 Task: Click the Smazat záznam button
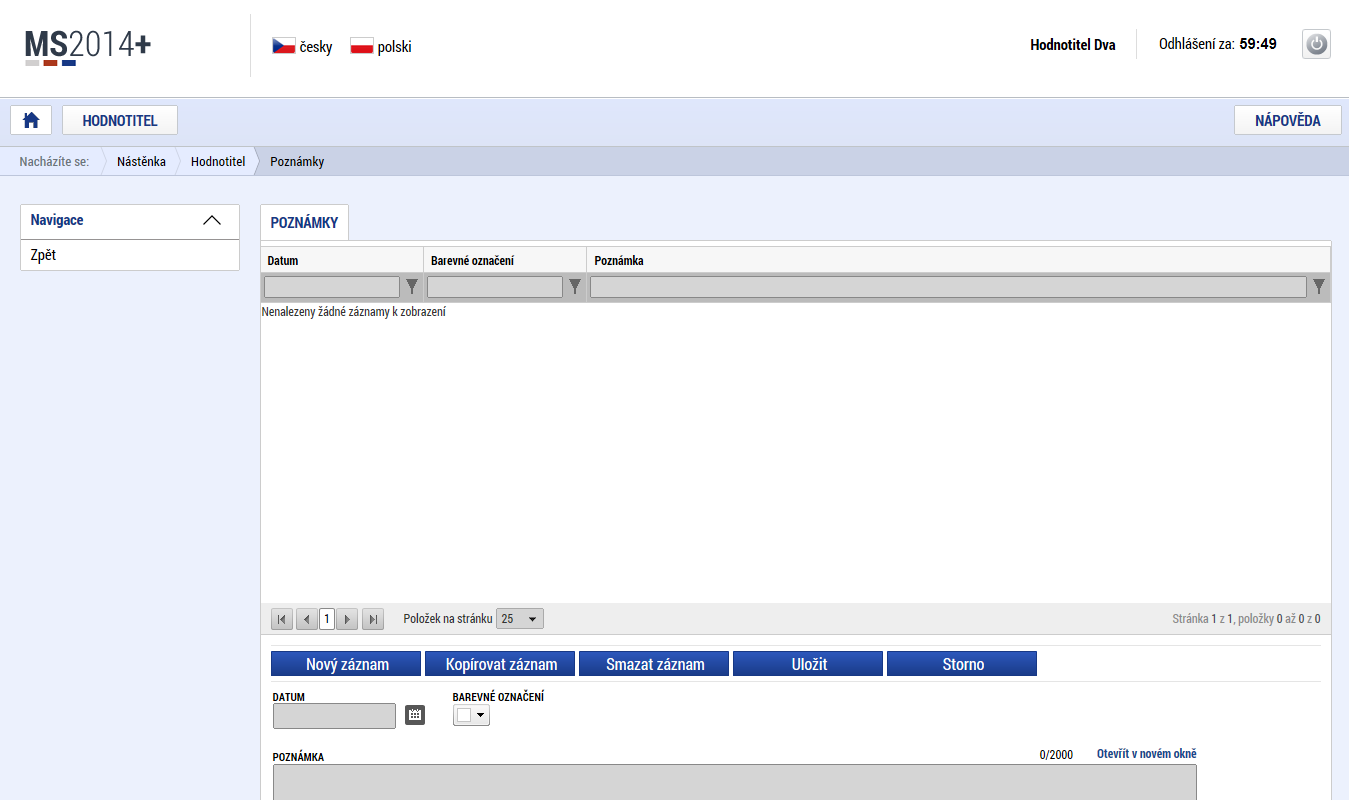pos(654,664)
